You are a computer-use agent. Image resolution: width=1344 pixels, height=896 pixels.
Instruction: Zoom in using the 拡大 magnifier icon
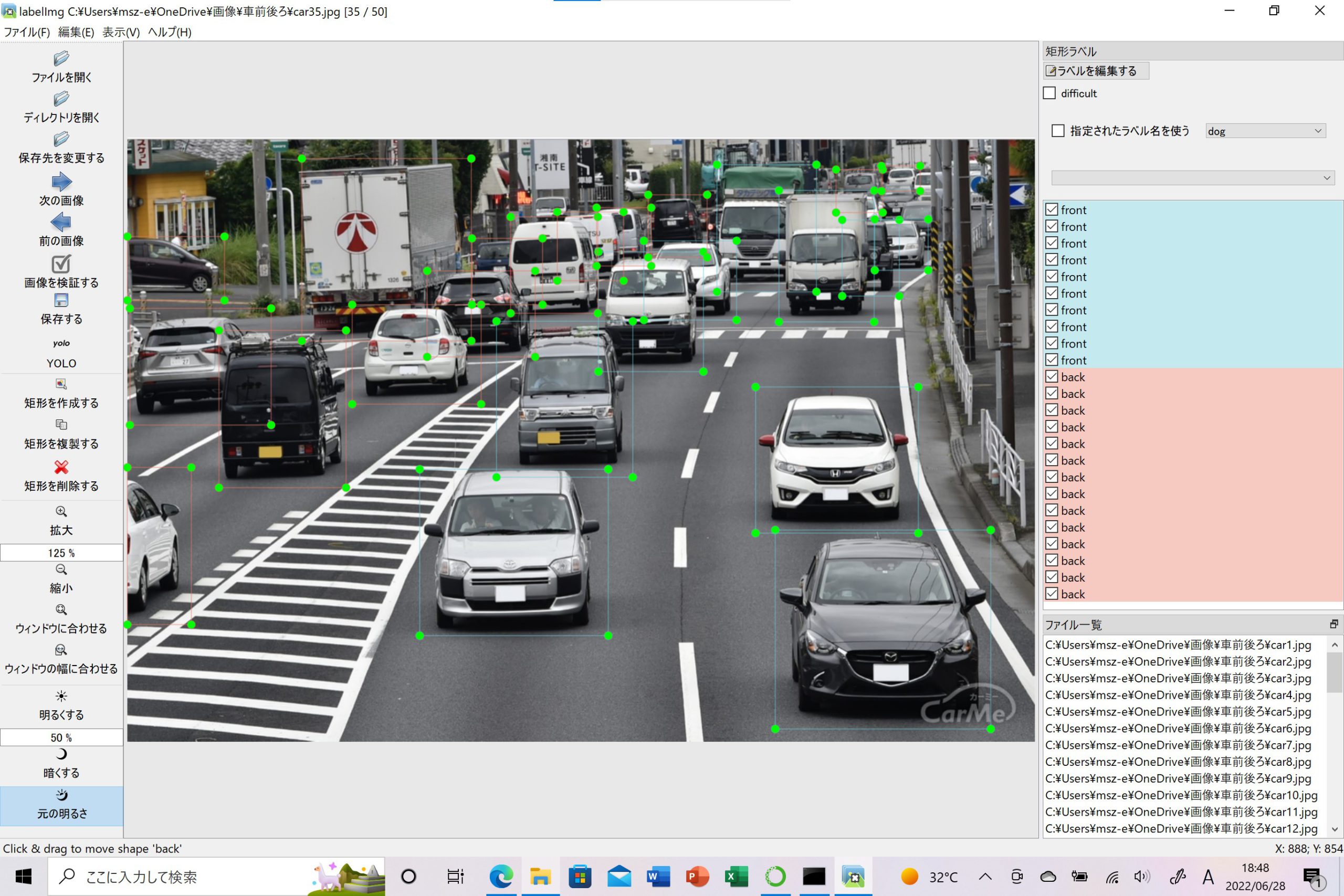tap(61, 512)
